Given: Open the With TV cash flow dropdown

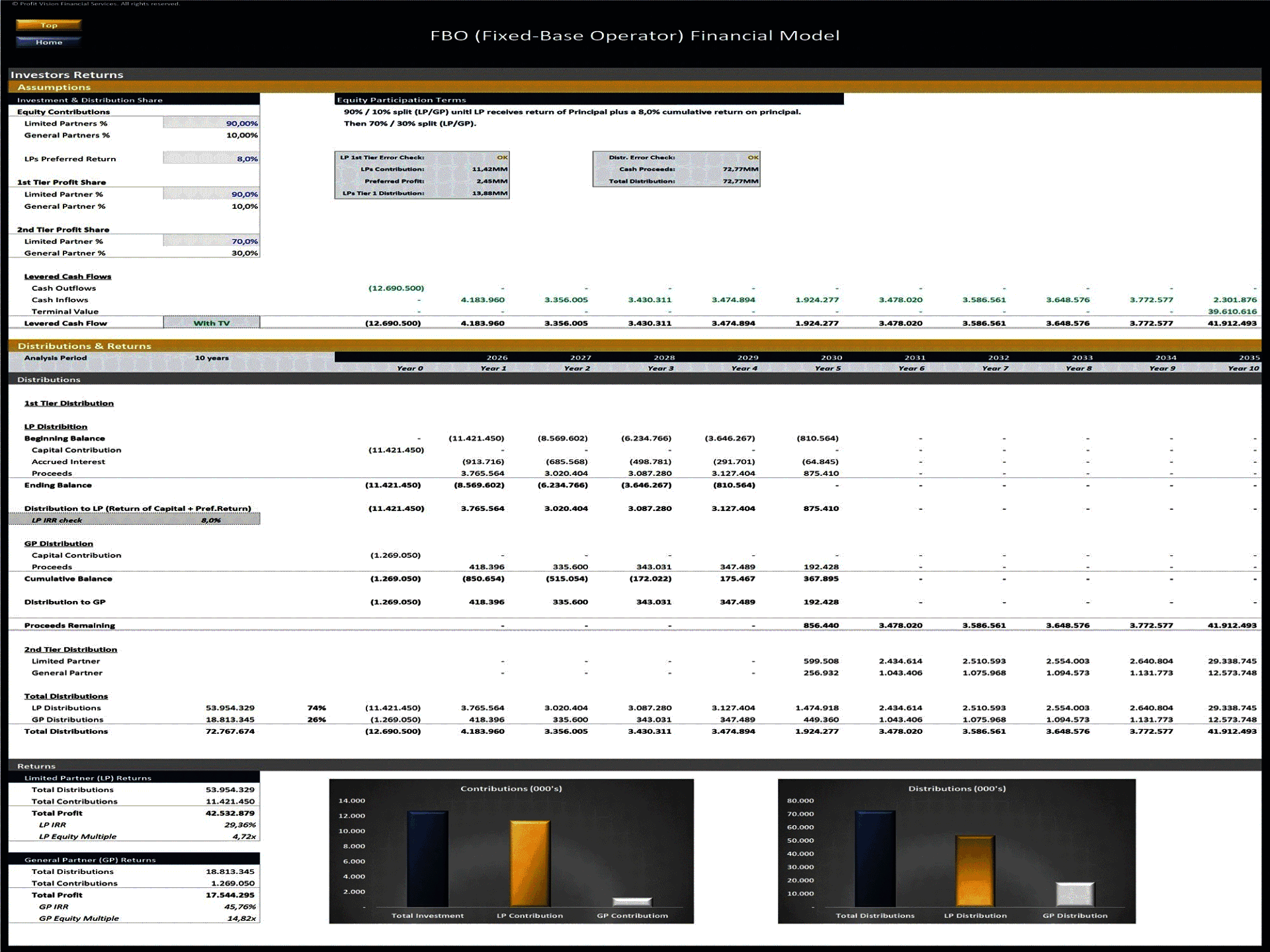Looking at the screenshot, I should pos(211,323).
